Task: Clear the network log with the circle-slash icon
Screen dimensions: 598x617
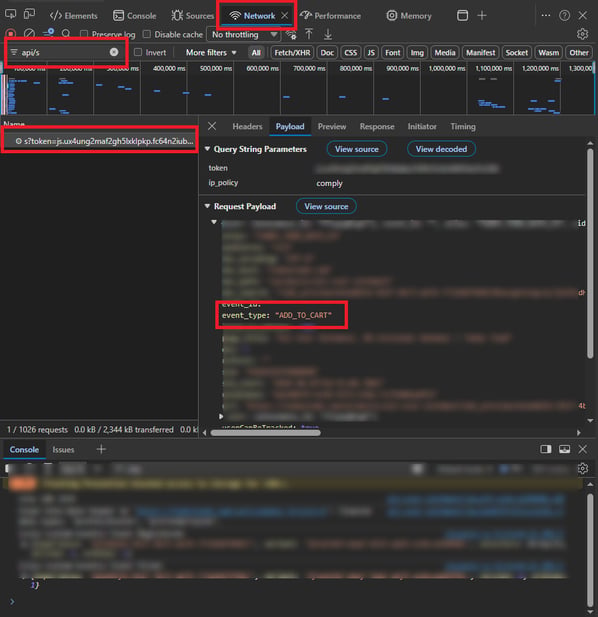Action: (29, 34)
